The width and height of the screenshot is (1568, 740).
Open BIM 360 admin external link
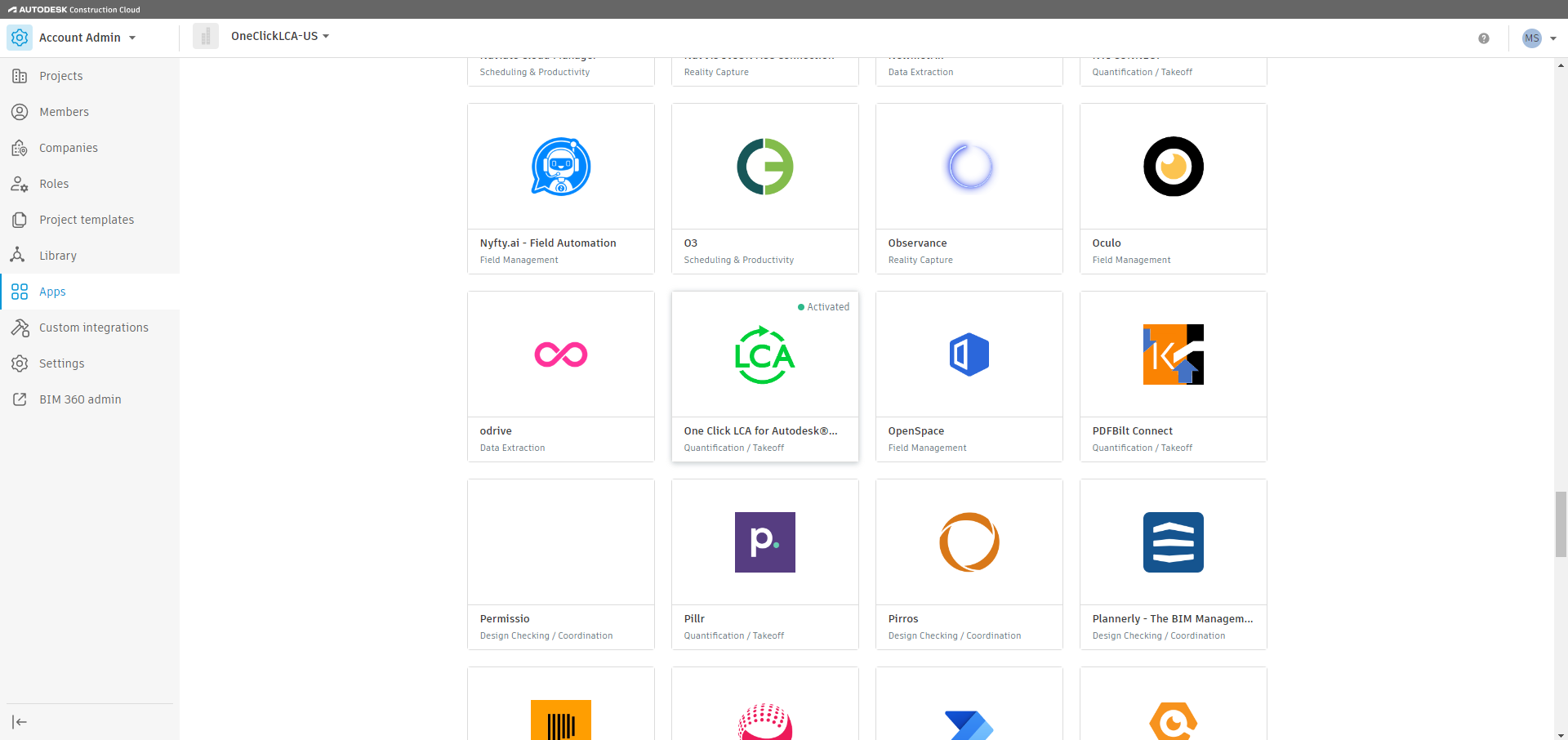point(90,399)
